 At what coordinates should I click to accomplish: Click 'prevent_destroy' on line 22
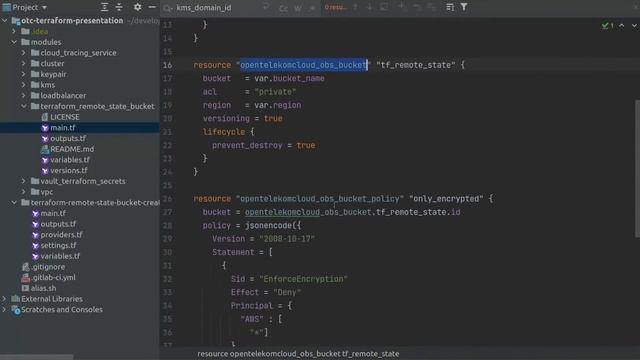pyautogui.click(x=247, y=145)
